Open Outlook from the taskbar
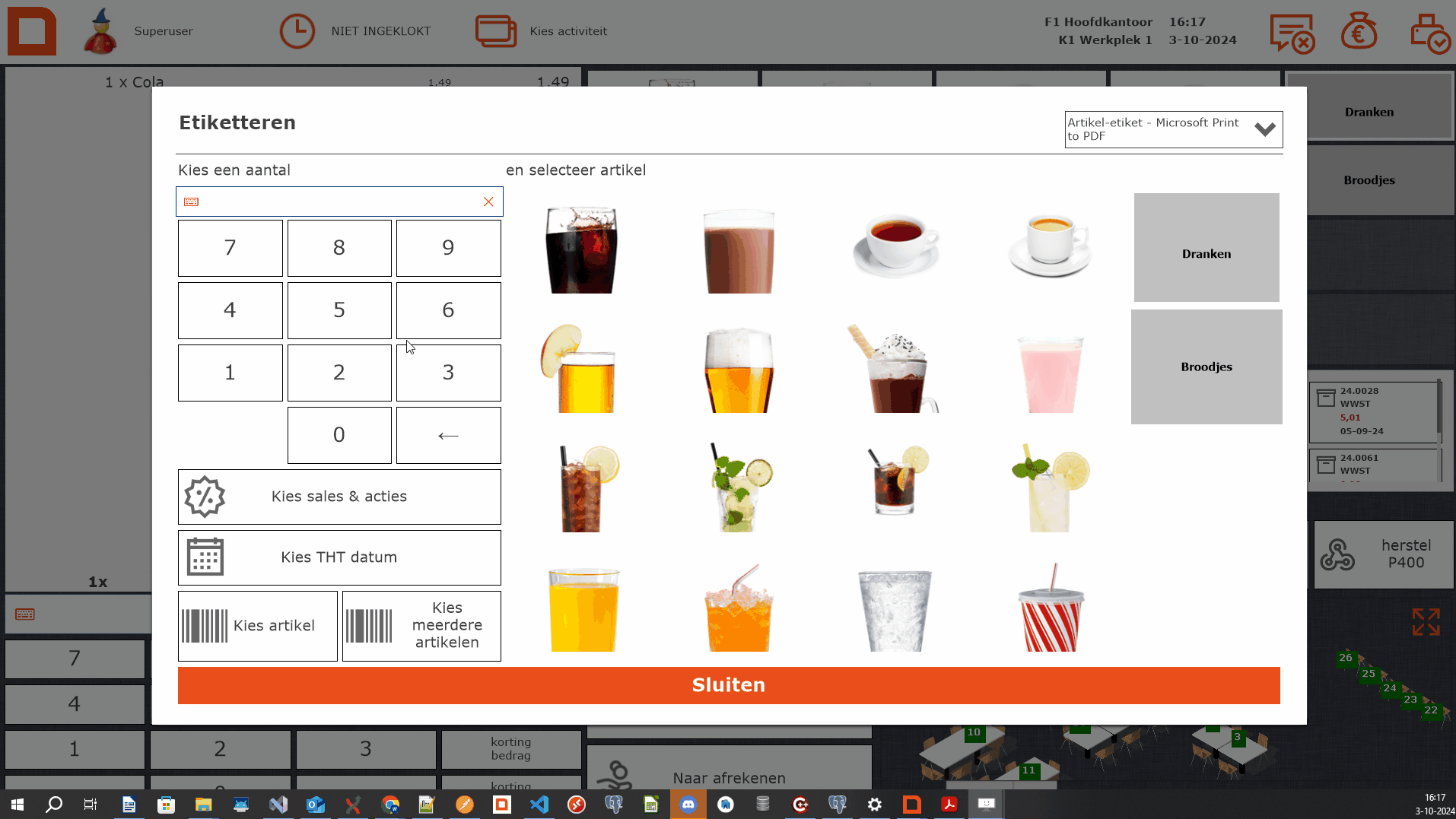 click(x=316, y=805)
